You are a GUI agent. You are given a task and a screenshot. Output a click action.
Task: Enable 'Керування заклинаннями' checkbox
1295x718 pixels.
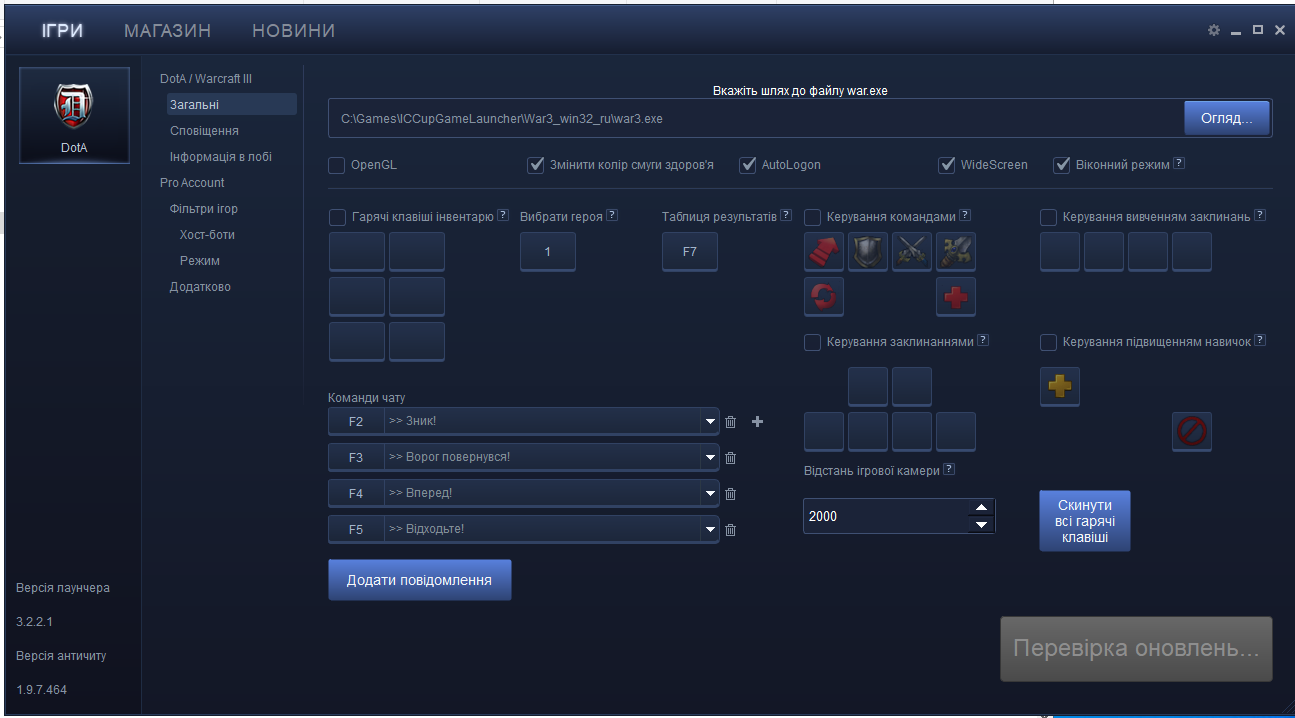tap(813, 343)
